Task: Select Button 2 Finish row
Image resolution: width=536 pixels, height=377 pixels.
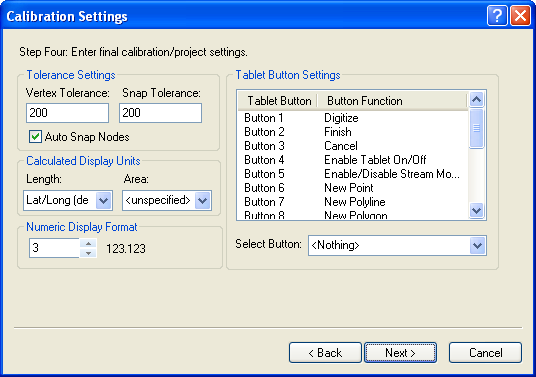Action: point(353,132)
